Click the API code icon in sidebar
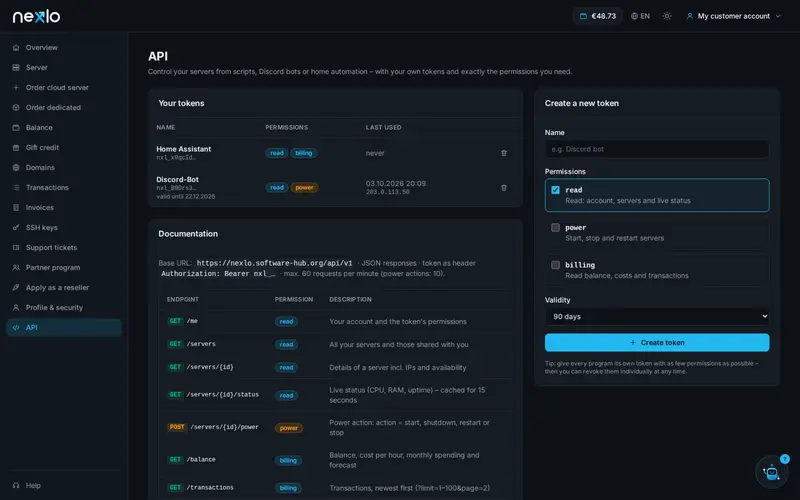 16,328
